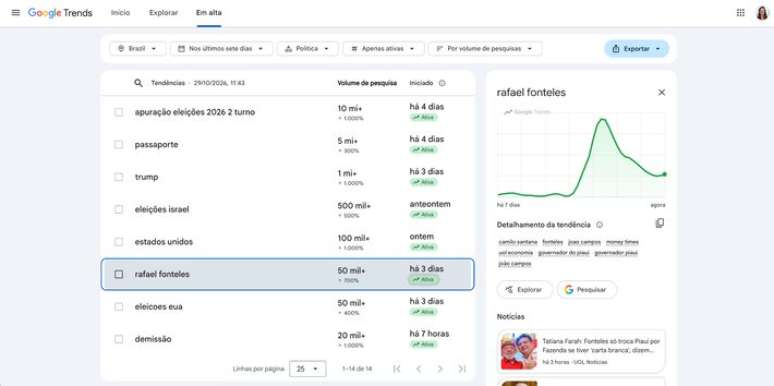Screen dimensions: 774x386
Task: Go to the last page of results
Action: click(462, 369)
